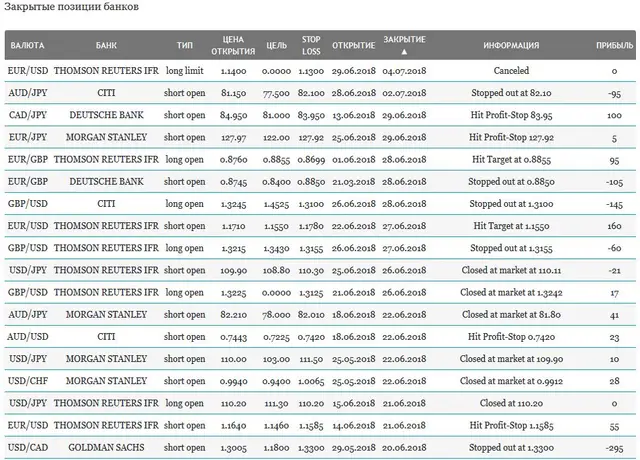640x460 pixels.
Task: Sort by ТИП column header
Action: (184, 45)
